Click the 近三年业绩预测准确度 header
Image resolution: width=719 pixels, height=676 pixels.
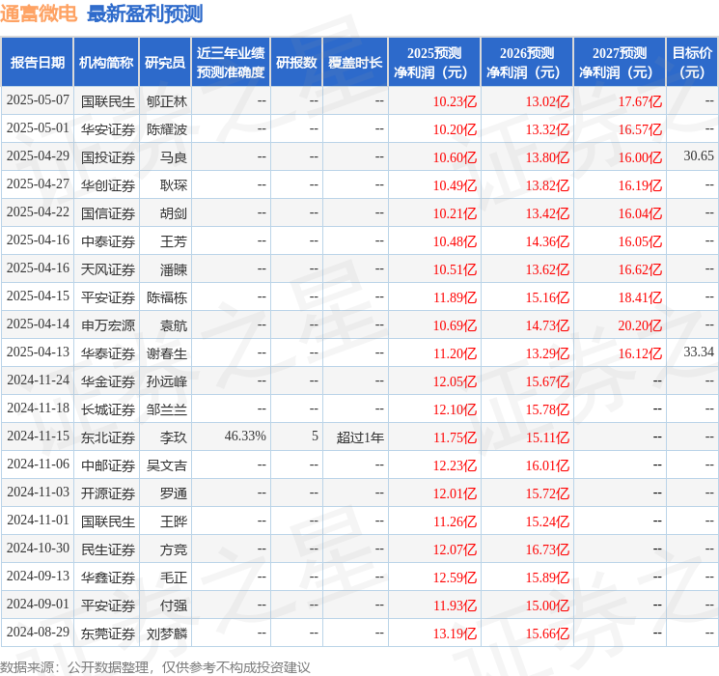click(x=231, y=62)
